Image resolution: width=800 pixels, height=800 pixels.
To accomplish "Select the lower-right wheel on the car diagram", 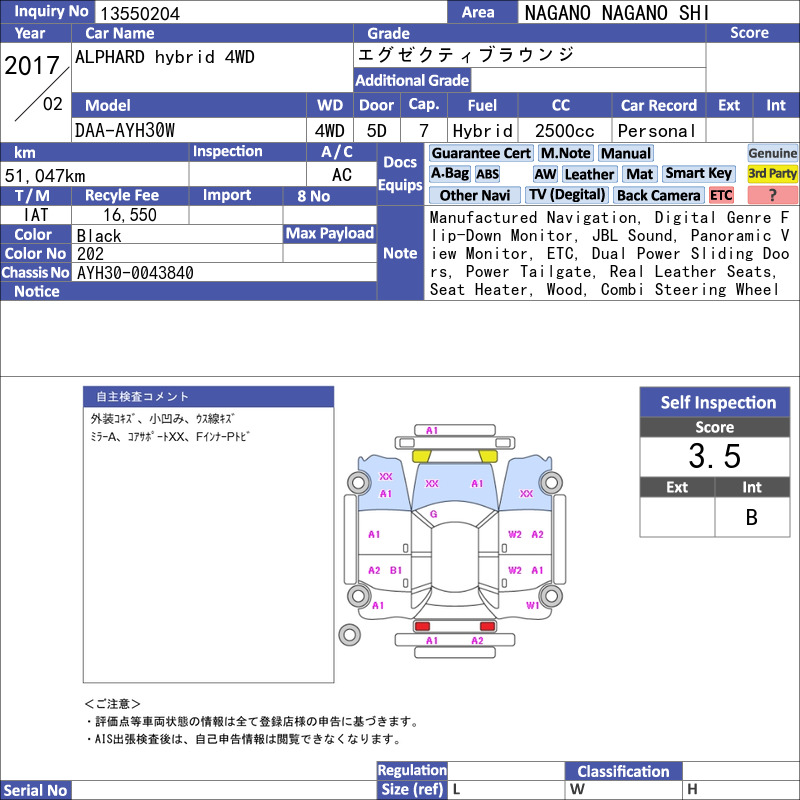I will point(551,595).
